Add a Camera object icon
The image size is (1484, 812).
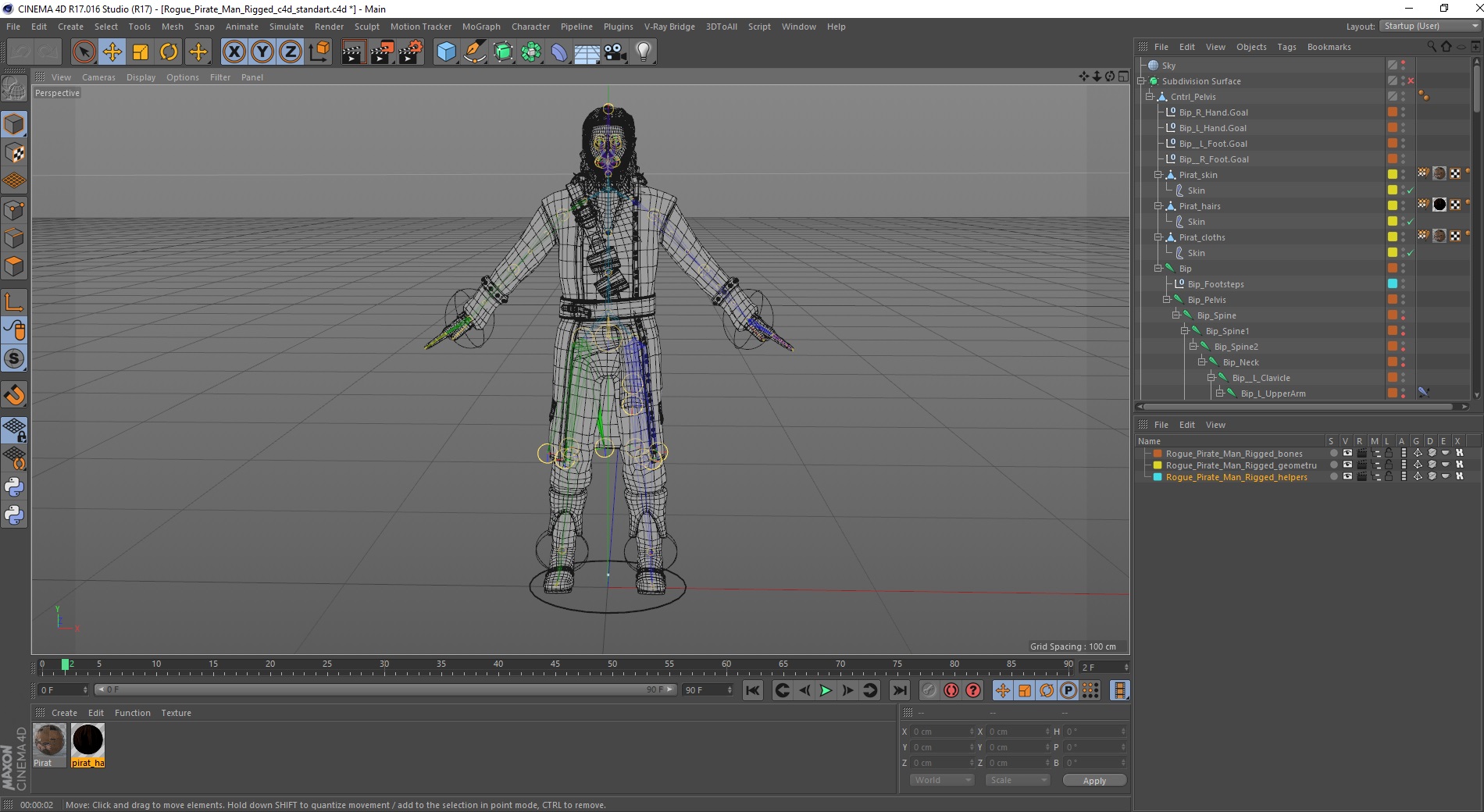[x=615, y=52]
